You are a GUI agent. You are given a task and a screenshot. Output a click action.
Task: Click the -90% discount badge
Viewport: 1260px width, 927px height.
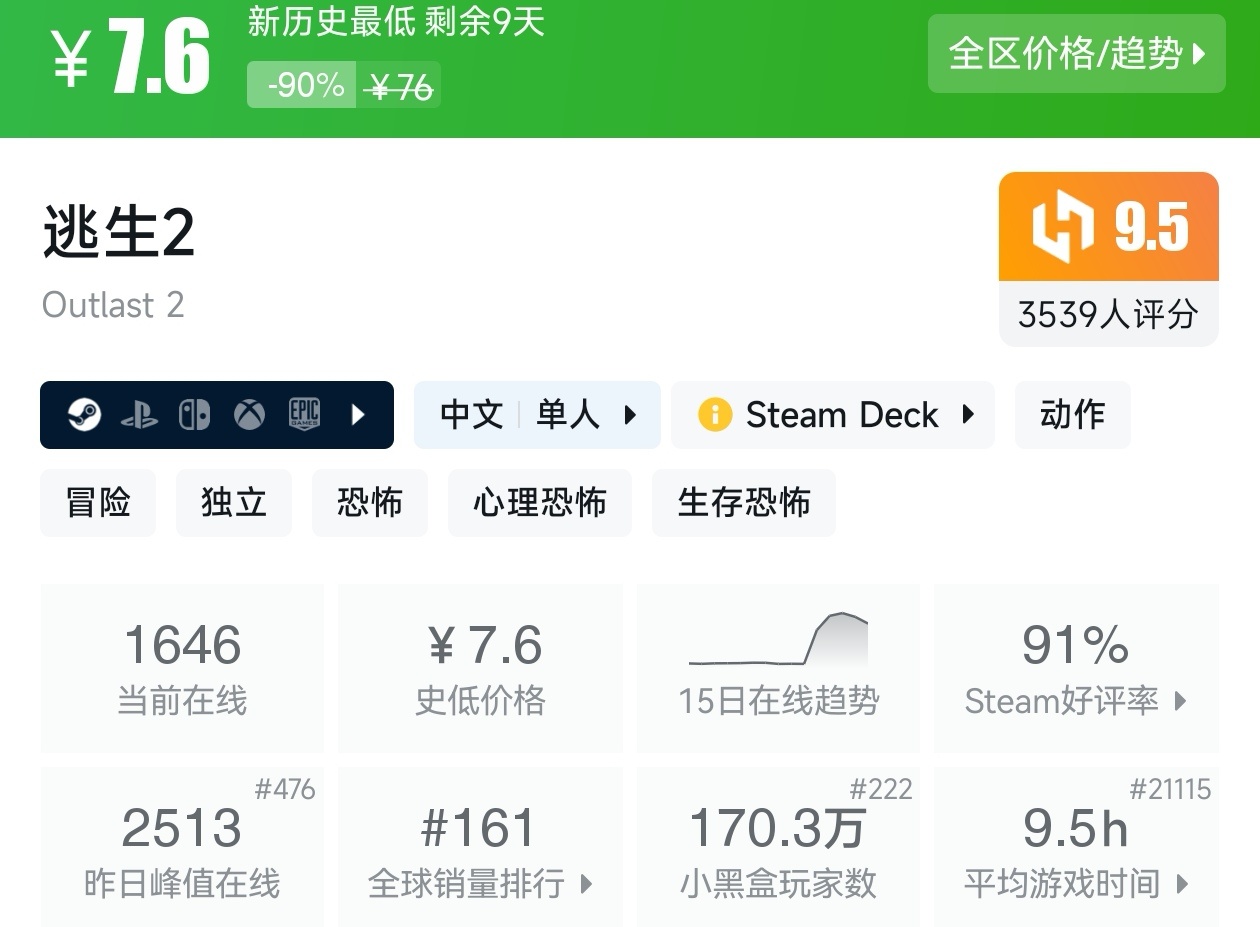(x=300, y=85)
